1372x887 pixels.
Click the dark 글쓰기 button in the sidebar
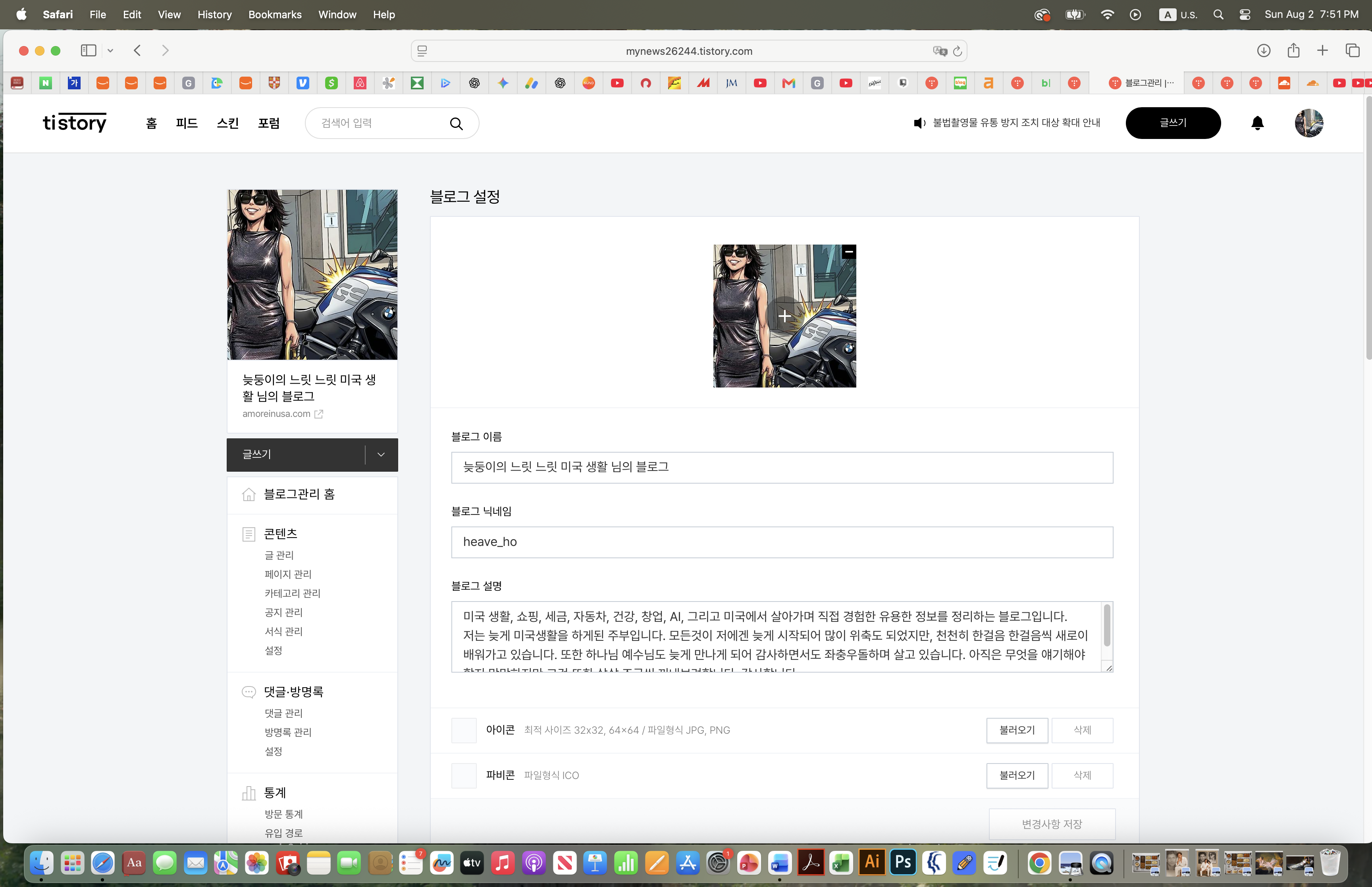(x=296, y=455)
